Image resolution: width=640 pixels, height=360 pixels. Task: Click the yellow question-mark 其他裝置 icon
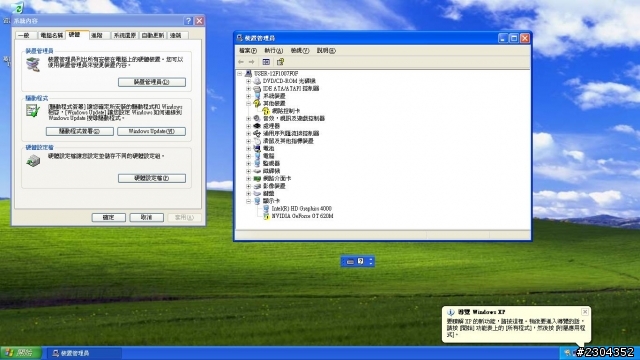257,103
